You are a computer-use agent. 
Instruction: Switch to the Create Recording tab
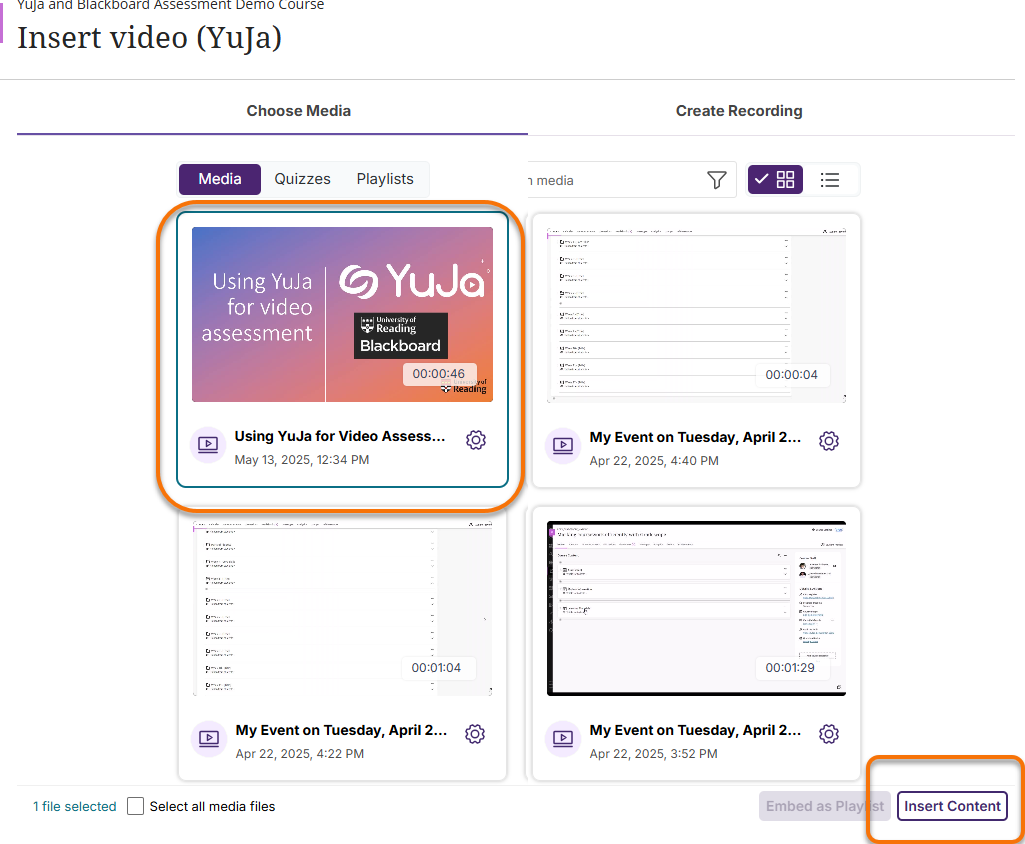coord(739,110)
